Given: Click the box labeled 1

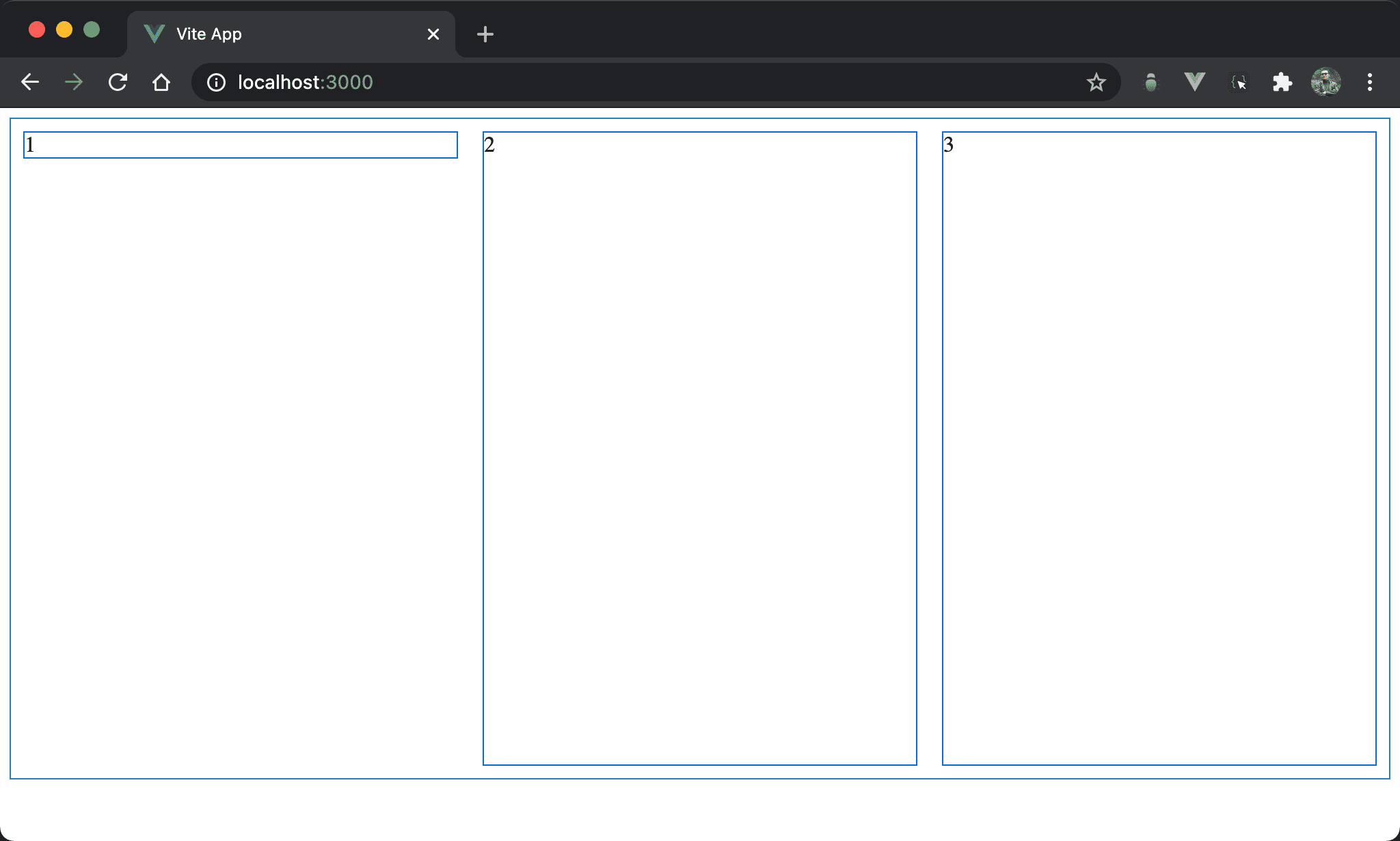Looking at the screenshot, I should point(240,145).
